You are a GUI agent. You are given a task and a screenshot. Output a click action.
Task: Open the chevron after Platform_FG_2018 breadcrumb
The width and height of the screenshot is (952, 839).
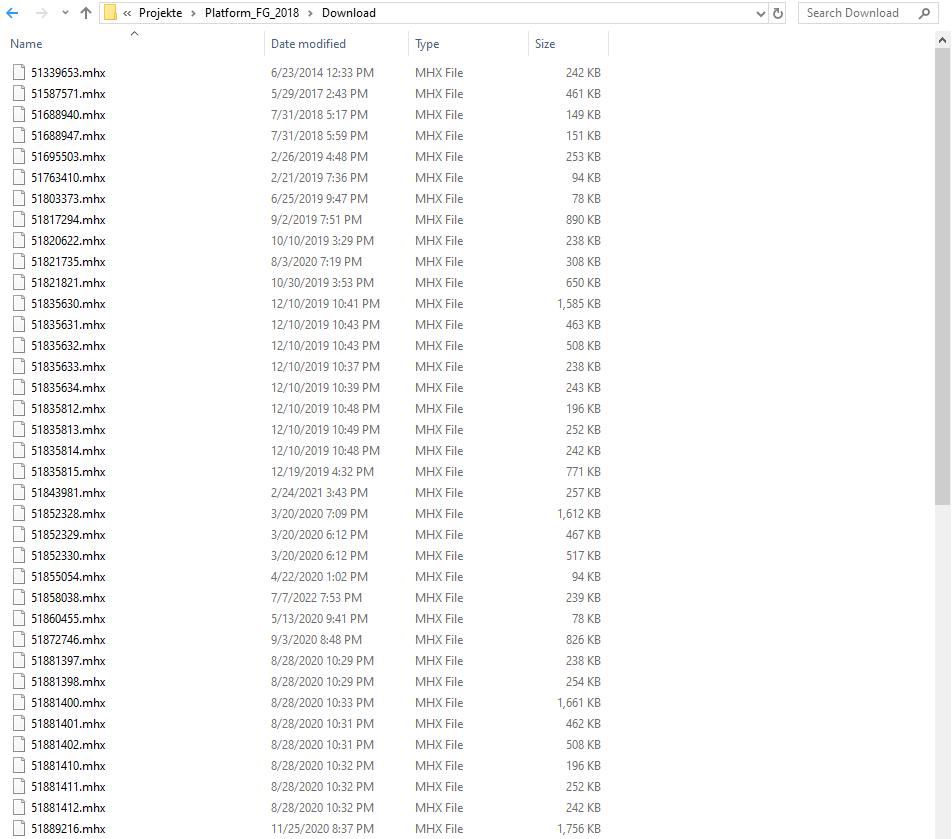pyautogui.click(x=310, y=13)
